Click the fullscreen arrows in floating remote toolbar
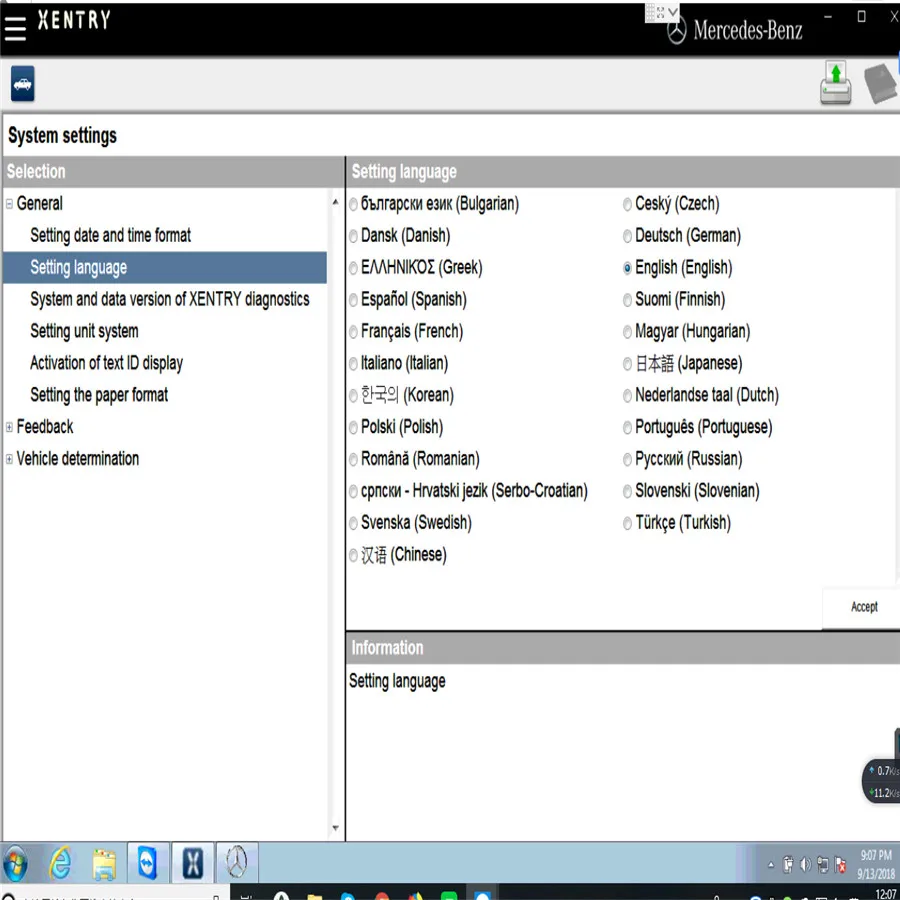Image resolution: width=900 pixels, height=900 pixels. point(661,12)
